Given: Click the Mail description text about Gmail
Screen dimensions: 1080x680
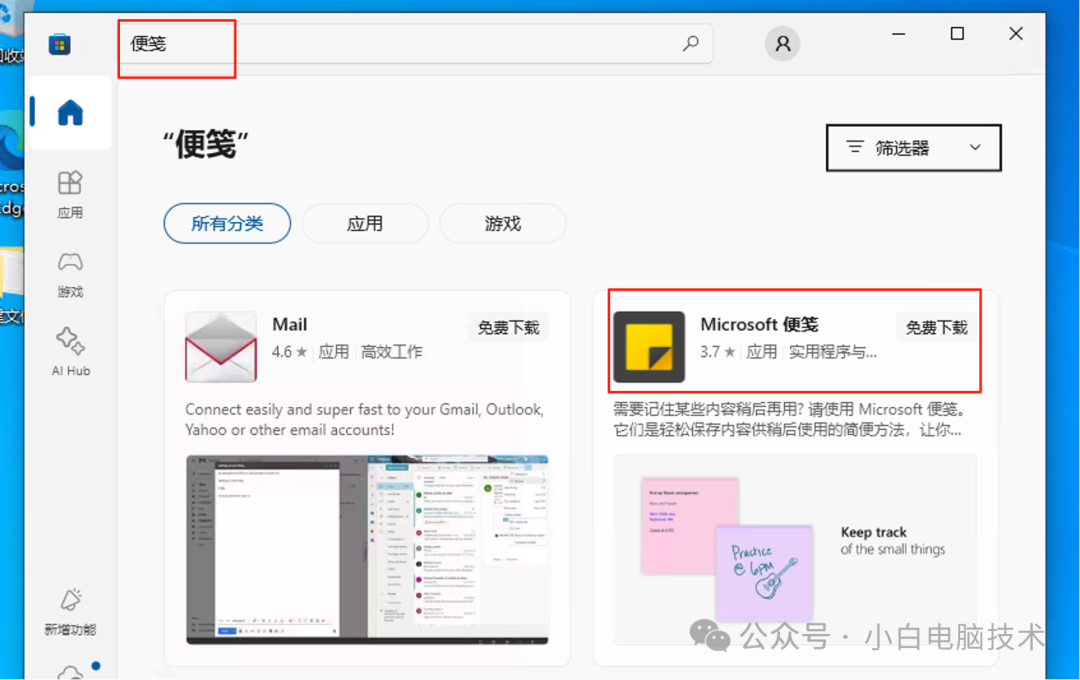Looking at the screenshot, I should pyautogui.click(x=364, y=420).
